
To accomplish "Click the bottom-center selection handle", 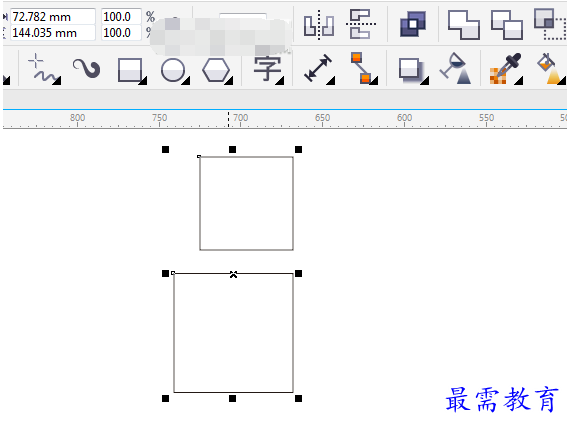I will point(233,398).
